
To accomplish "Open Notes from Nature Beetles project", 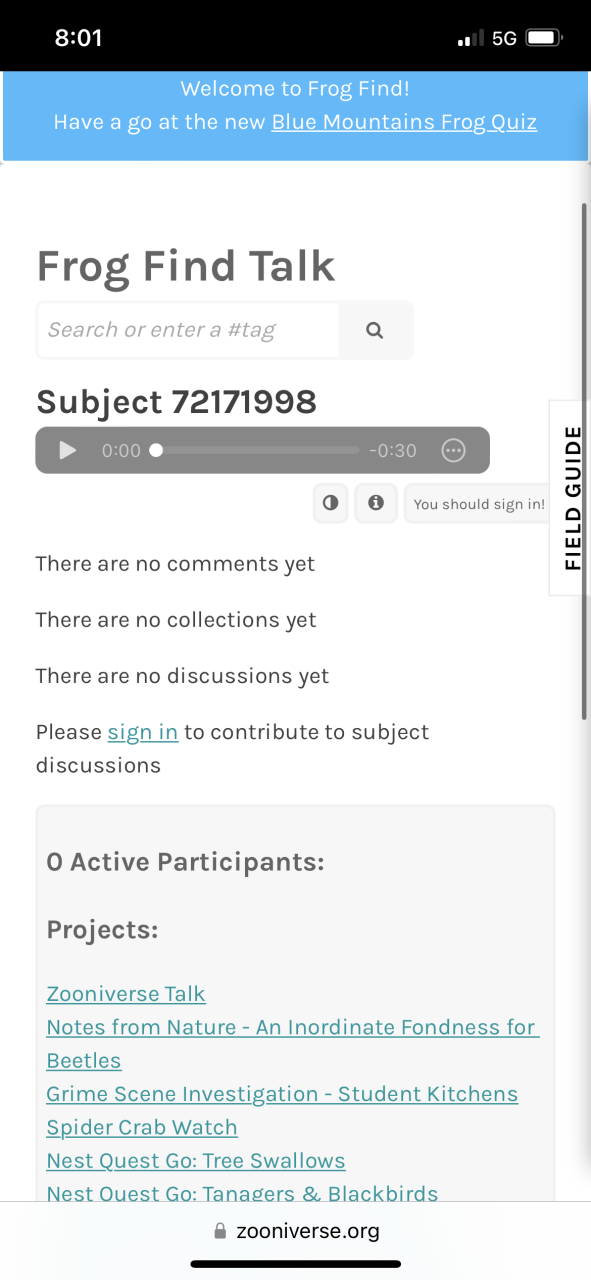I will pos(292,1044).
